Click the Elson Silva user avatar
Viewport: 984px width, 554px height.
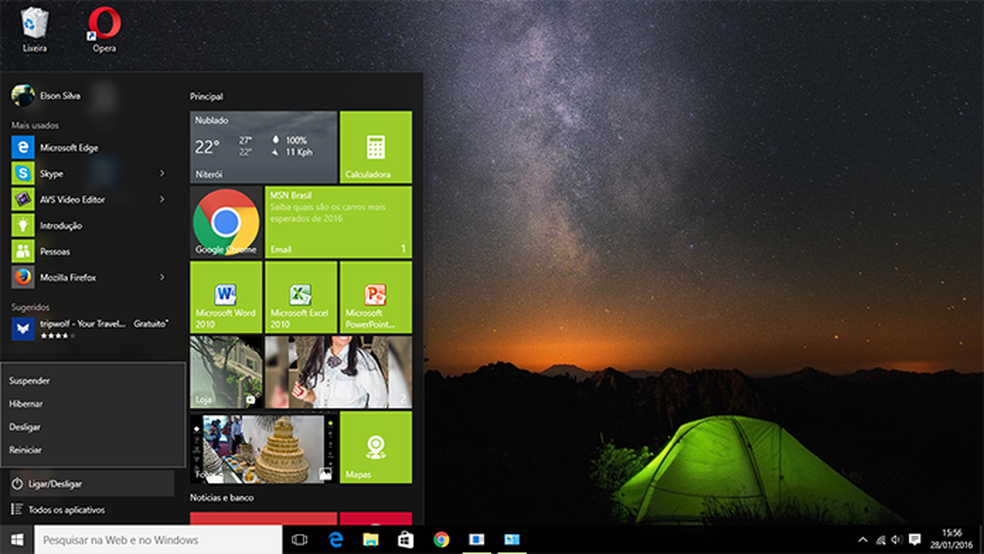coord(23,95)
